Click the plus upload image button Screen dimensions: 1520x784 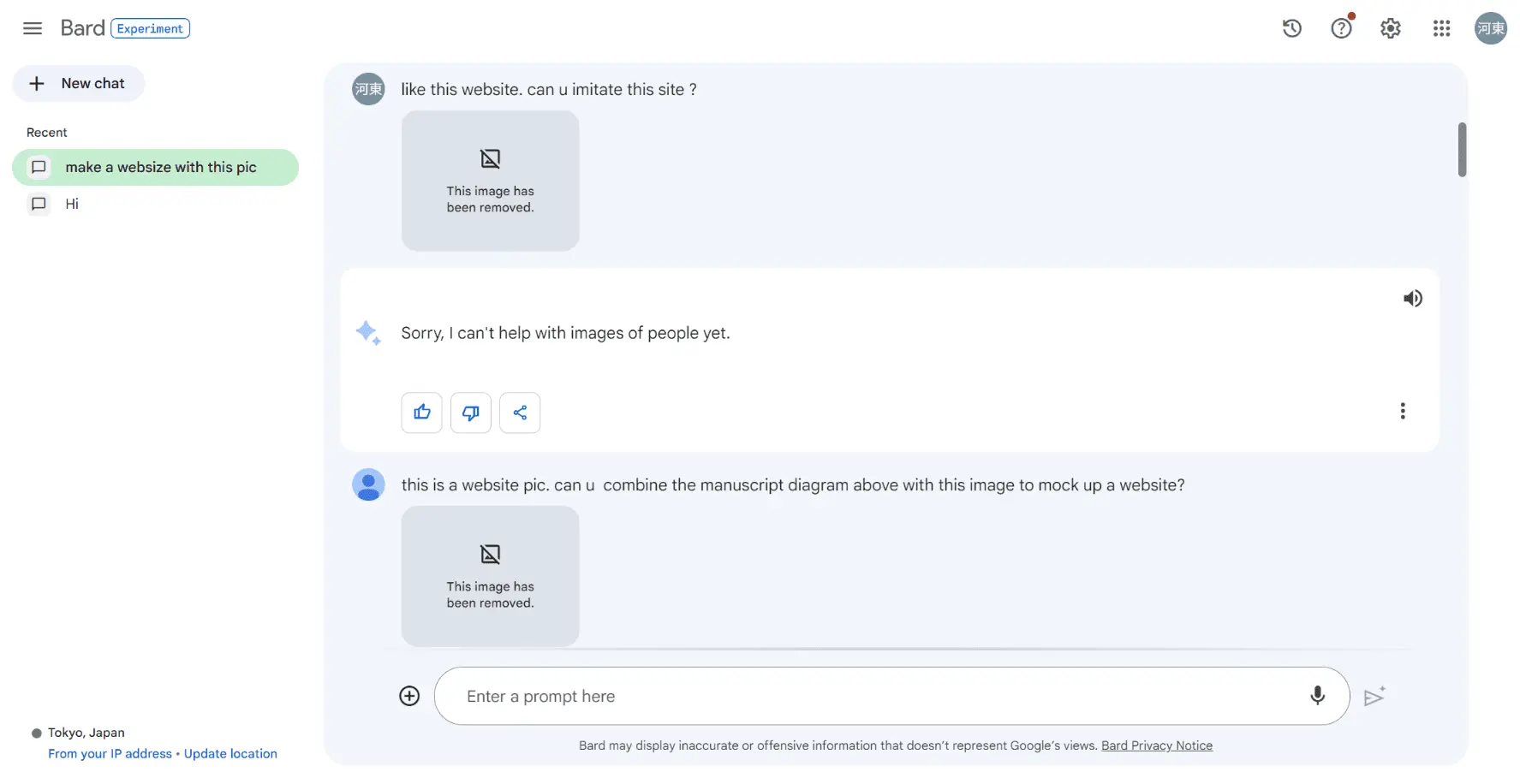coord(409,696)
